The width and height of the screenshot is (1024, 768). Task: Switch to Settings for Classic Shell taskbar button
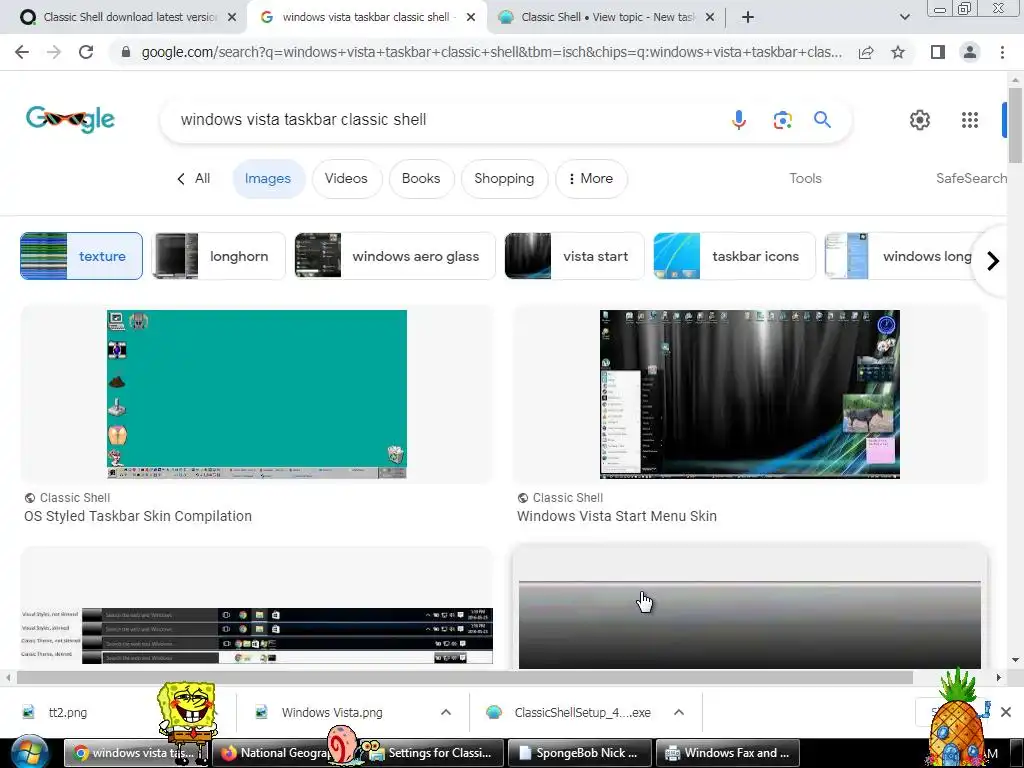(x=432, y=753)
